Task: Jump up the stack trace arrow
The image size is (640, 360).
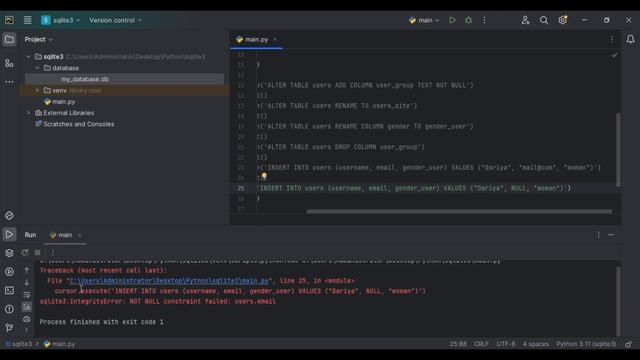Action: point(27,270)
